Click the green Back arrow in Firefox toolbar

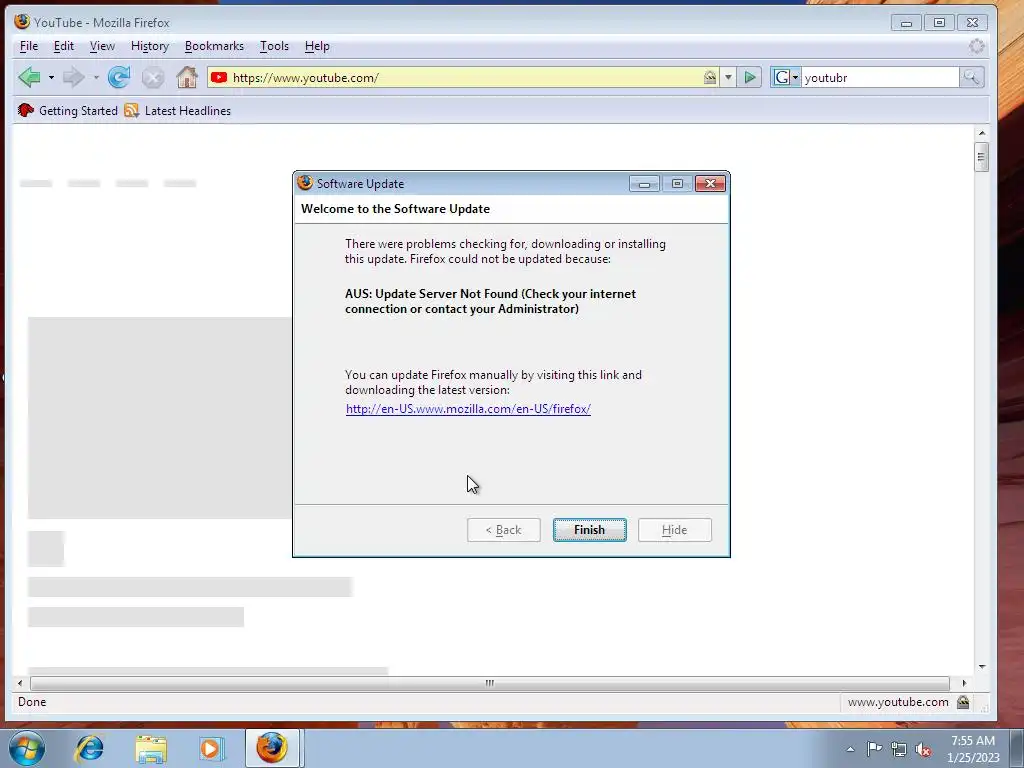(29, 78)
